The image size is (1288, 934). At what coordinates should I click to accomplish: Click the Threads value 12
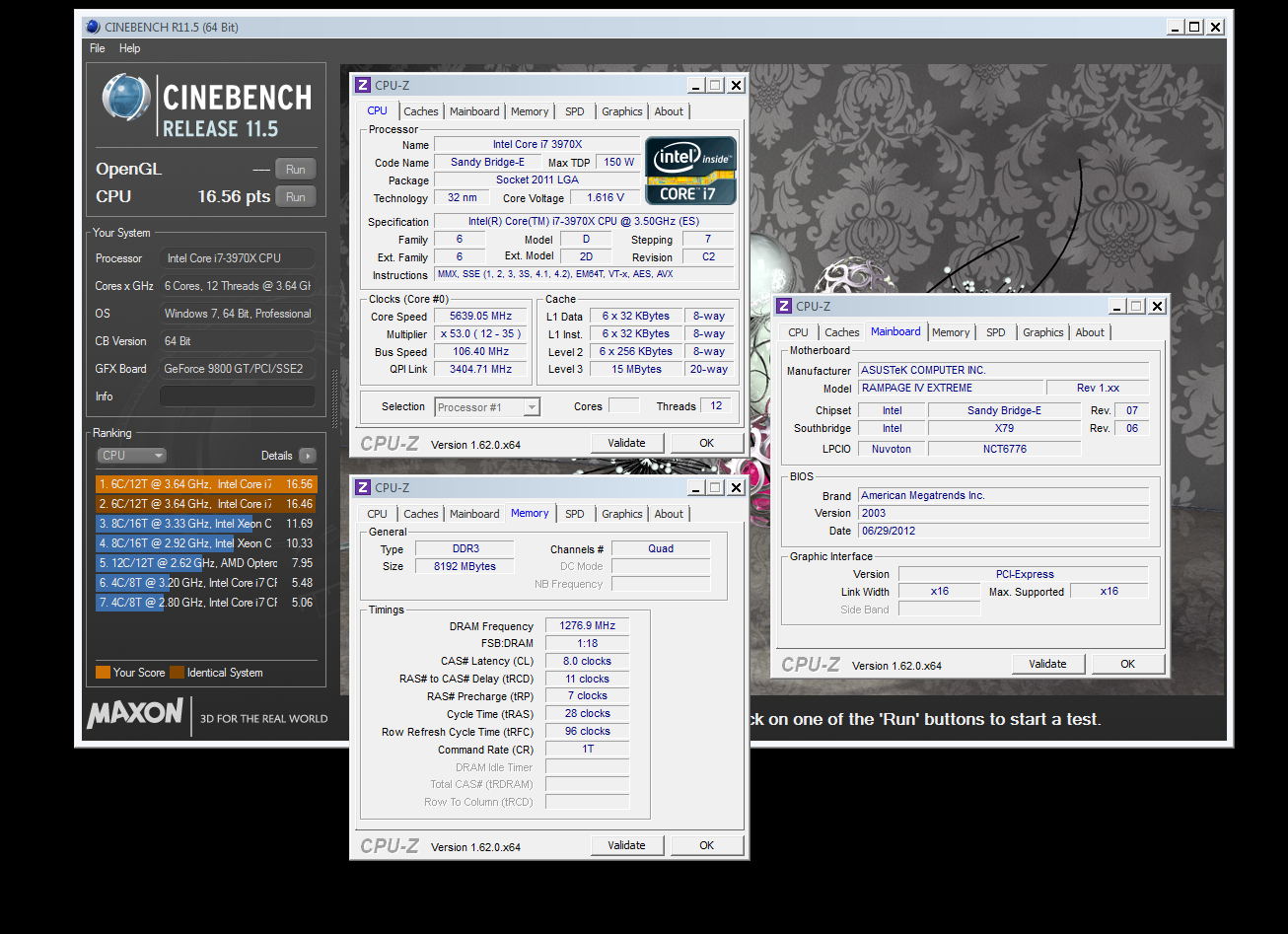pyautogui.click(x=716, y=406)
